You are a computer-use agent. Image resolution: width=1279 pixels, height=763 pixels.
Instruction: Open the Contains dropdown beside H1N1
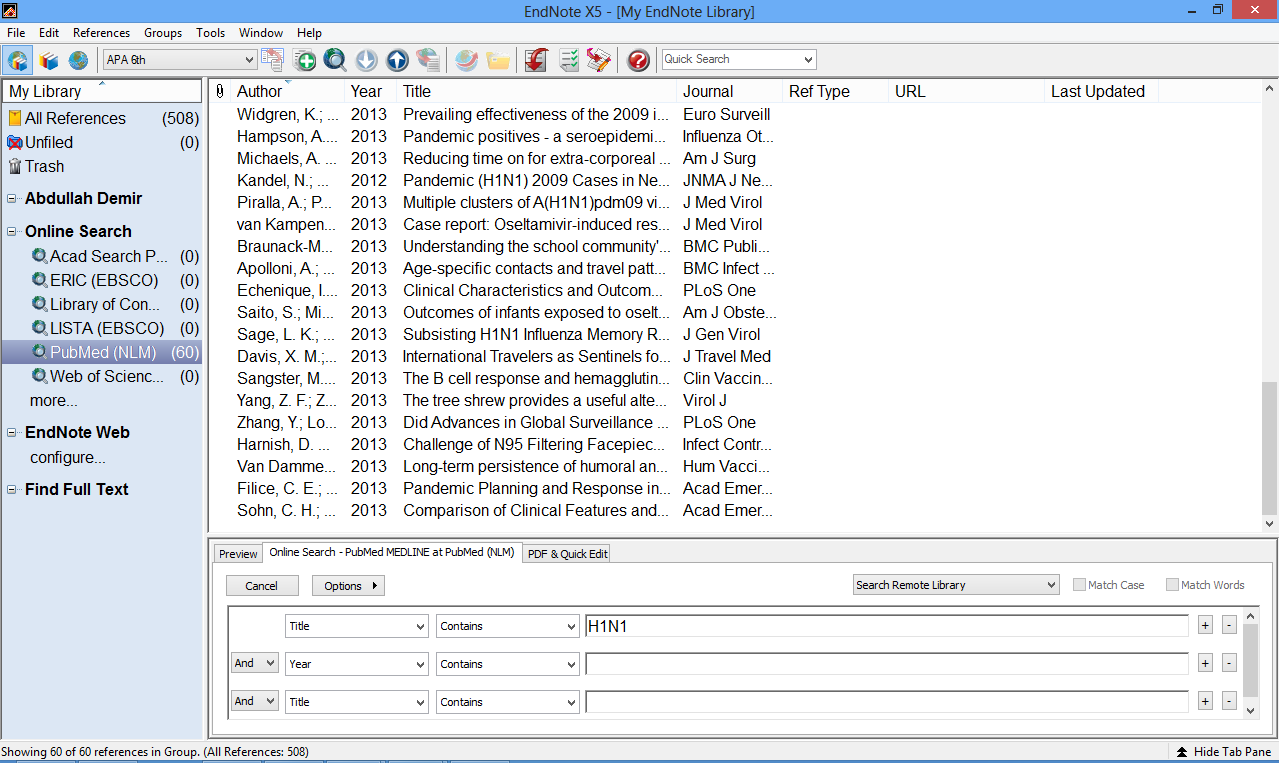tap(507, 626)
